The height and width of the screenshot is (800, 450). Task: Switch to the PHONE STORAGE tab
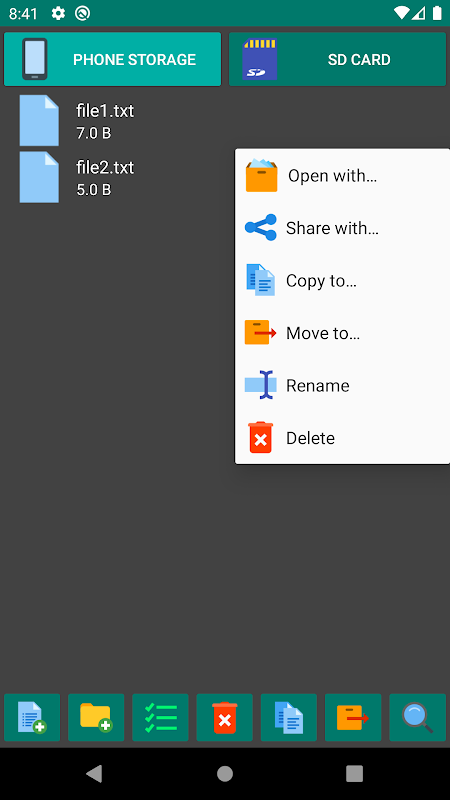tap(112, 59)
